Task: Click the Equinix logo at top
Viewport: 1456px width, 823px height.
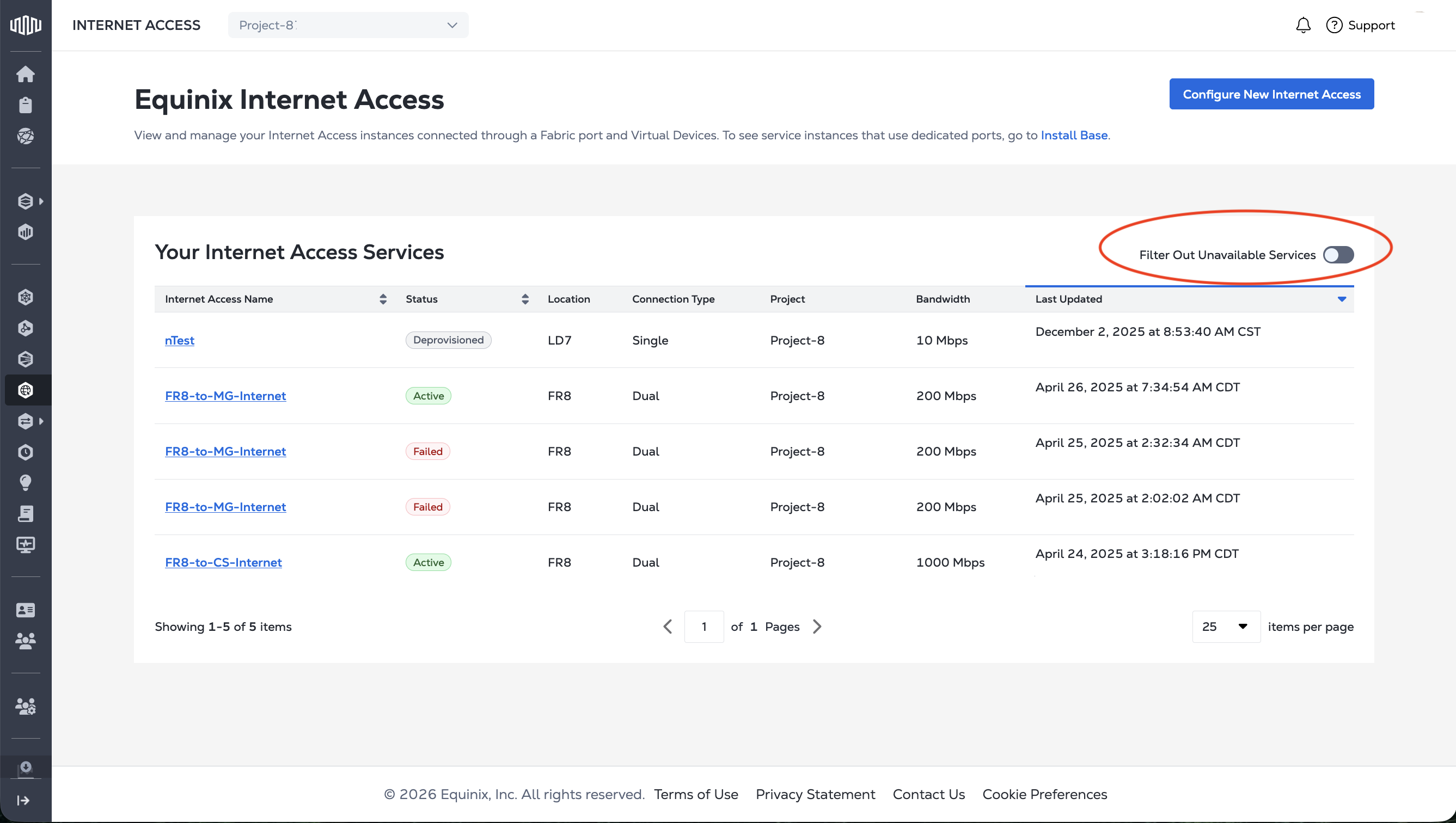Action: pos(26,25)
